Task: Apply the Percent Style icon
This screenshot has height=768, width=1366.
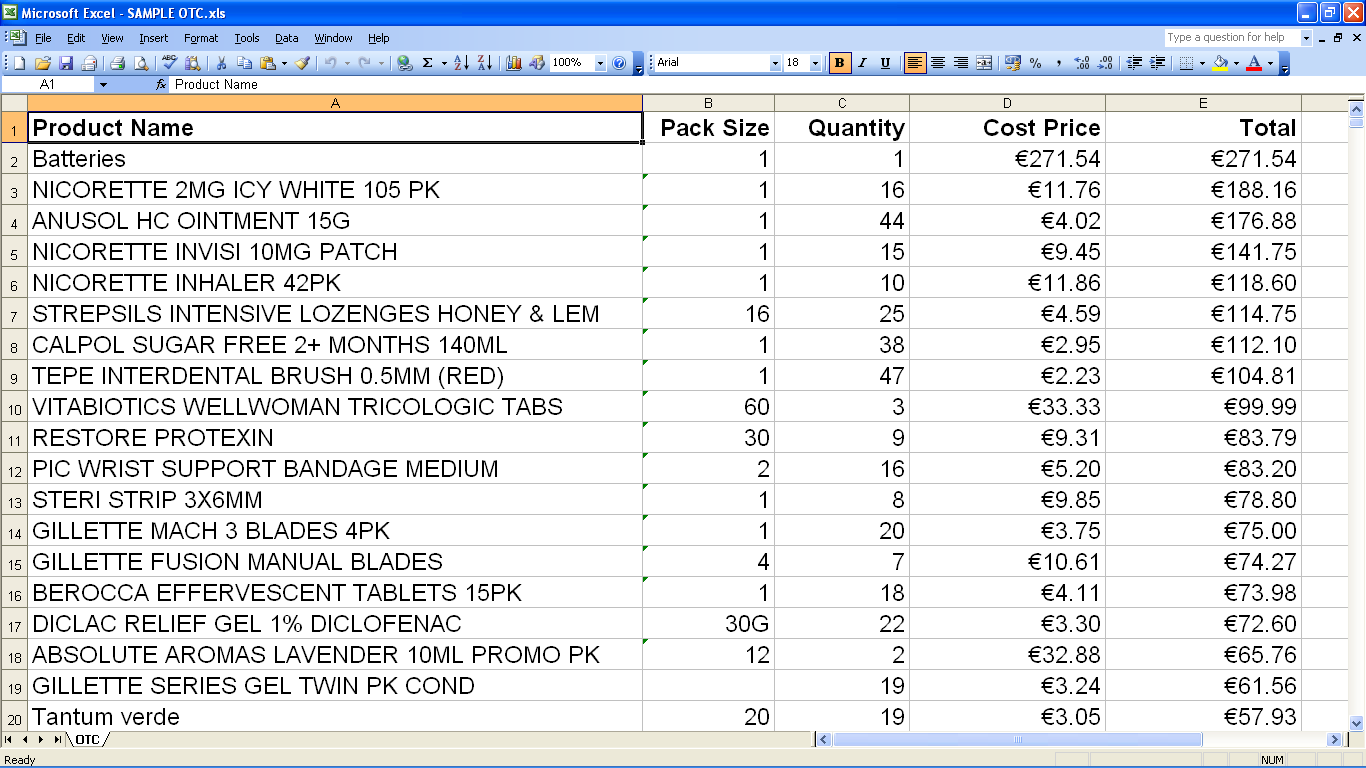Action: pyautogui.click(x=1035, y=63)
